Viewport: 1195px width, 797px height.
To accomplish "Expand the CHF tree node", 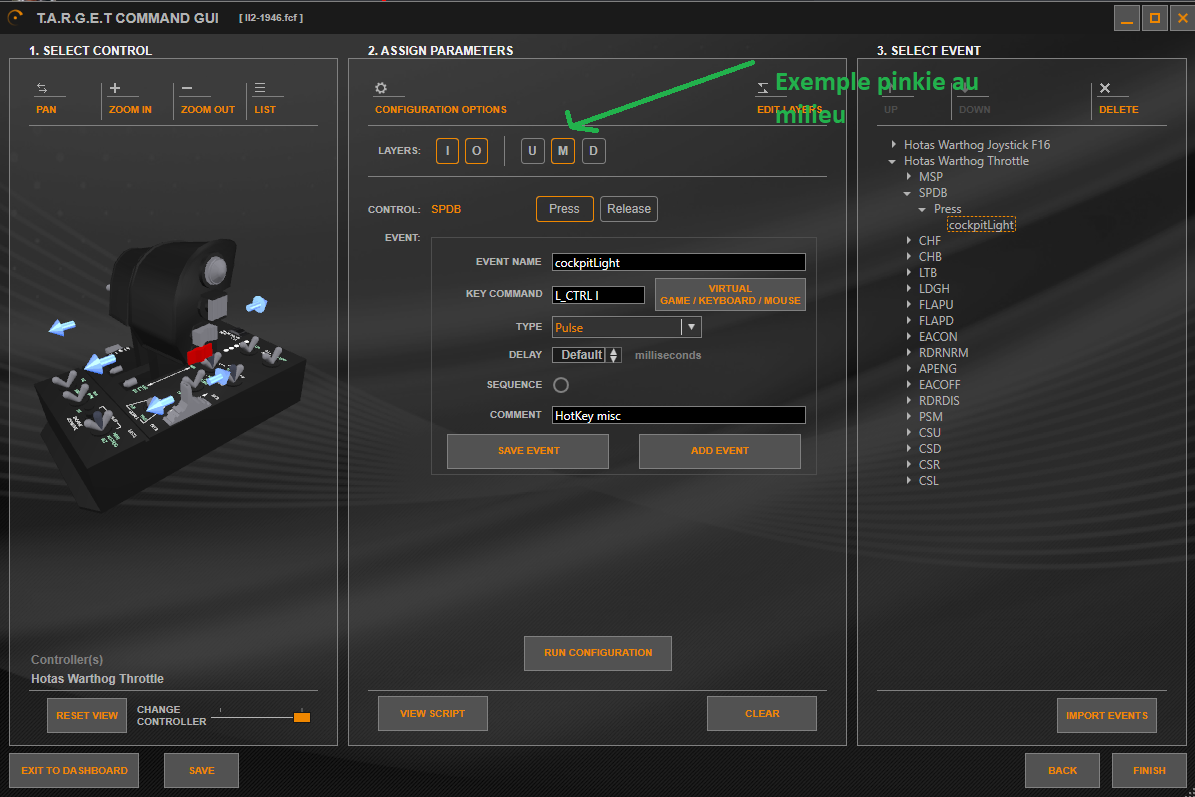I will [x=908, y=241].
